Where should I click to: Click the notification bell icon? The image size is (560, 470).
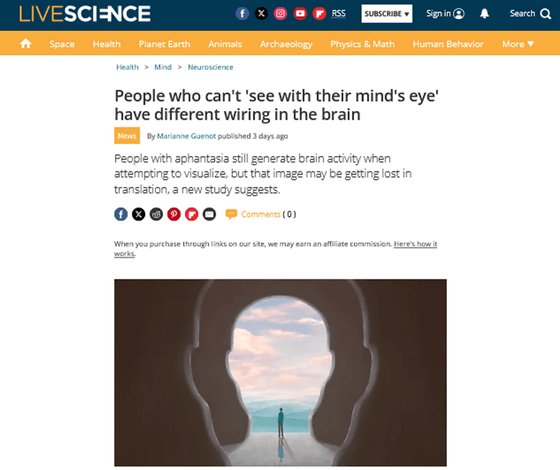pos(484,14)
